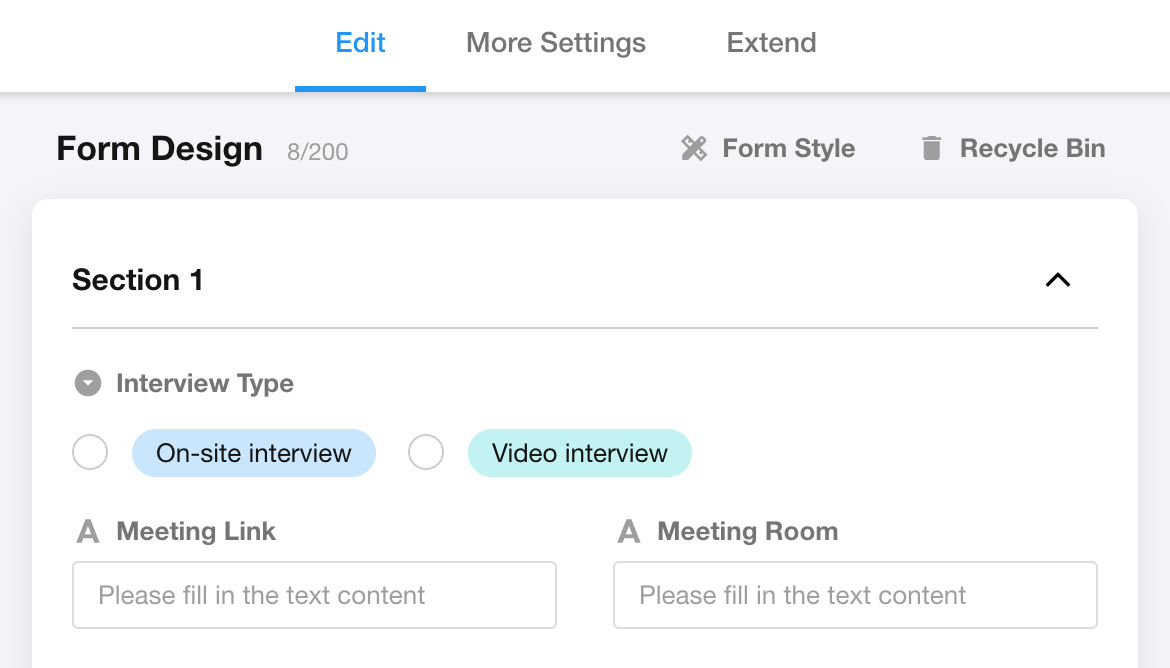Click the blue On-site interview tag
The width and height of the screenshot is (1170, 668).
coord(254,453)
